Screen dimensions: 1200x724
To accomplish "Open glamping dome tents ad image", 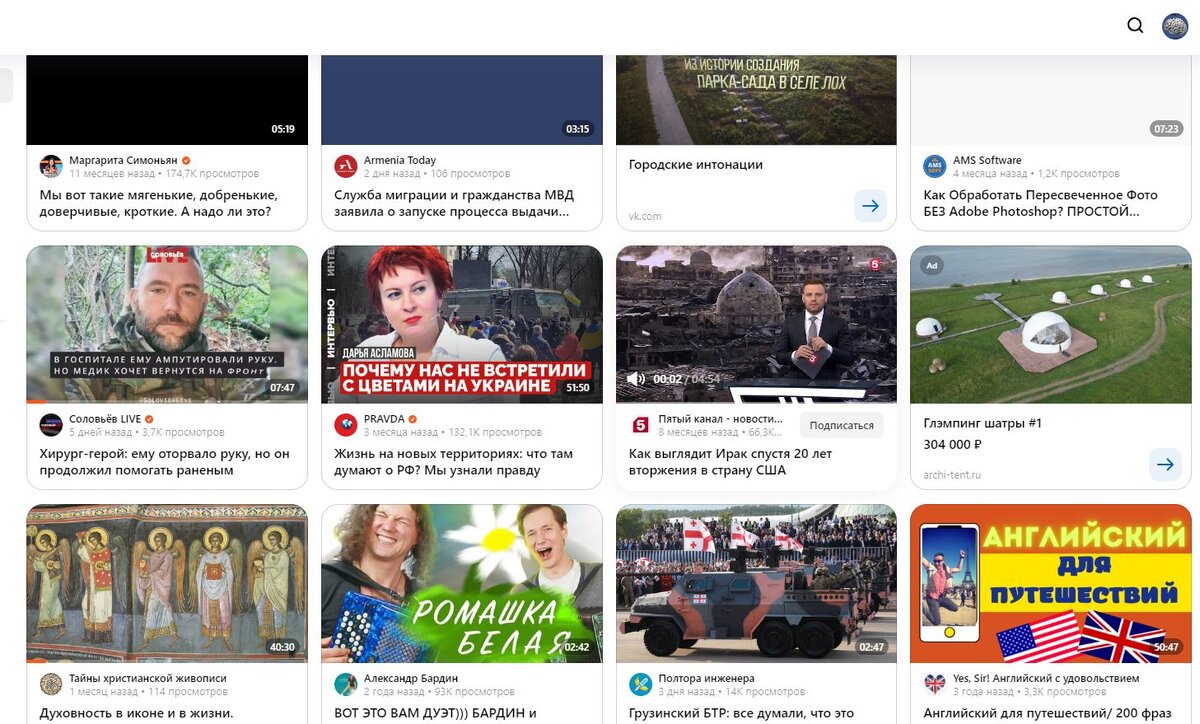I will tap(1051, 324).
